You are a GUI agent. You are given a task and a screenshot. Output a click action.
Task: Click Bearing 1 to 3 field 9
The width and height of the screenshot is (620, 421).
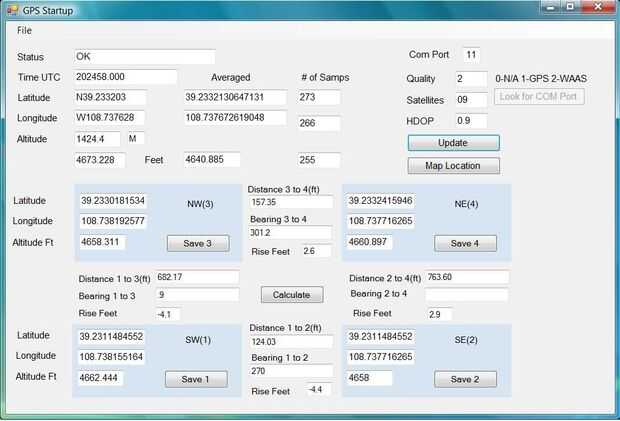point(197,295)
